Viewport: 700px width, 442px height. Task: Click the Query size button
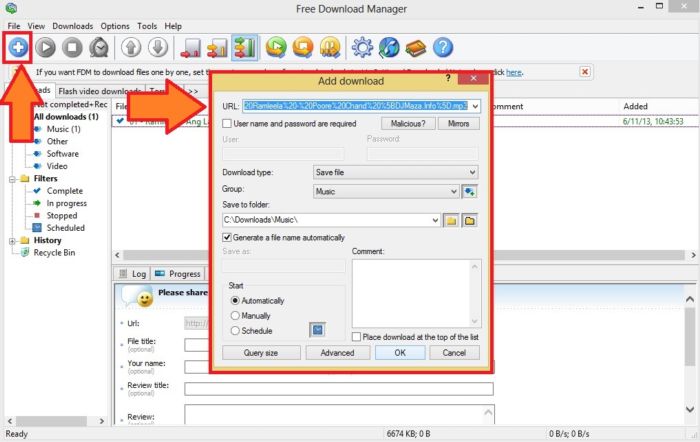tap(261, 353)
